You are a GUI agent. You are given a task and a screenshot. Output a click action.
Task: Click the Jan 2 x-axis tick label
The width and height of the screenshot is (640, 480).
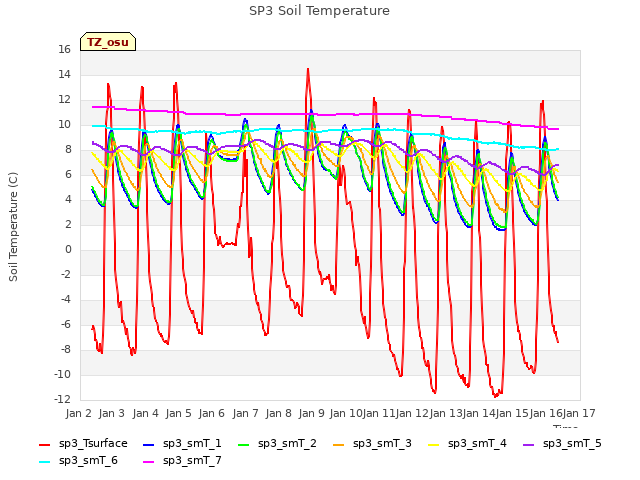(78, 413)
